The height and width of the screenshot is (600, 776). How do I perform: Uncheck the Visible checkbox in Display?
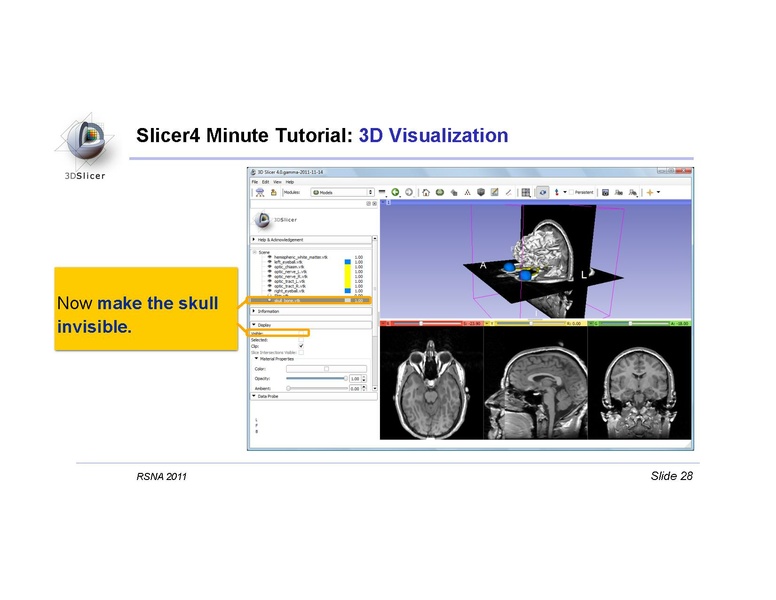tap(301, 334)
